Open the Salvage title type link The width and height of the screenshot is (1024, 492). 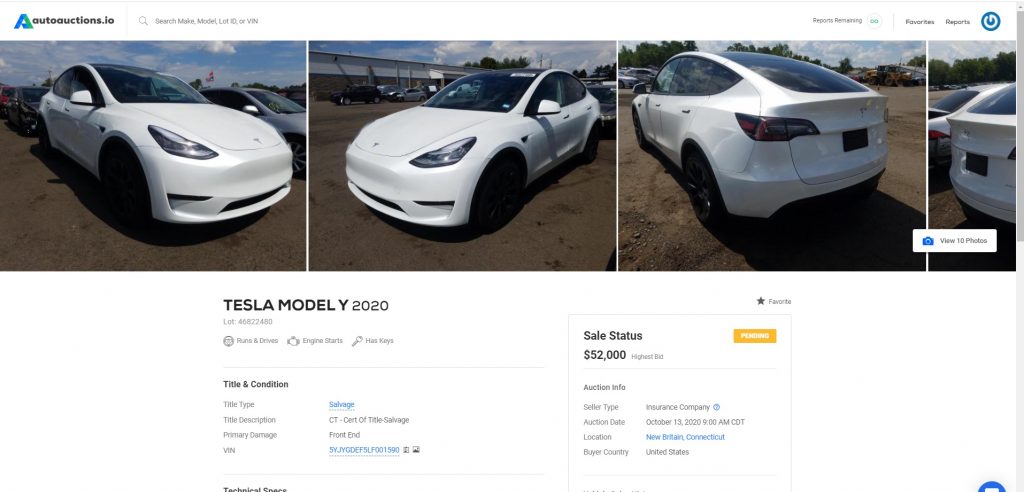(342, 404)
